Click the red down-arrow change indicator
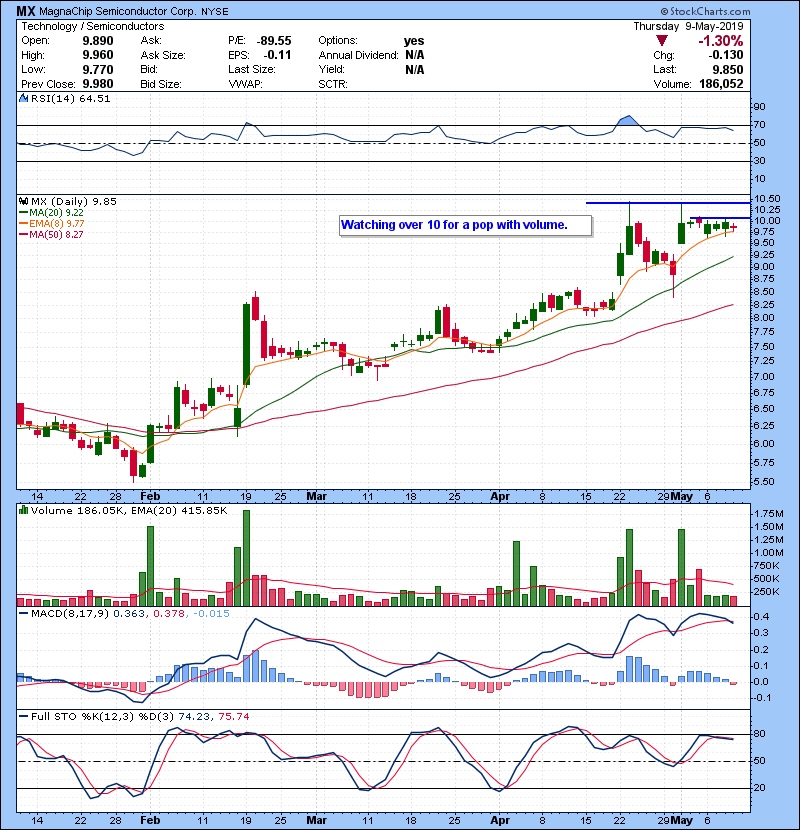 661,41
